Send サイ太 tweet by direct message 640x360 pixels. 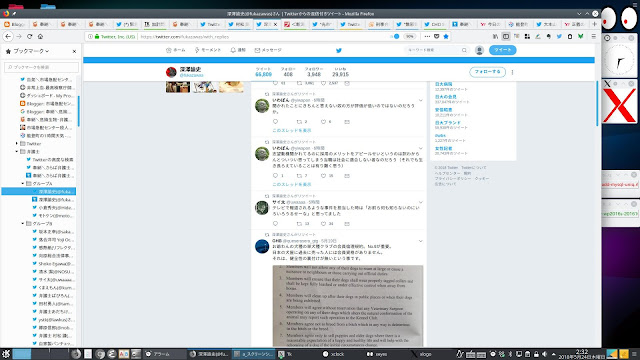pyautogui.click(x=347, y=224)
